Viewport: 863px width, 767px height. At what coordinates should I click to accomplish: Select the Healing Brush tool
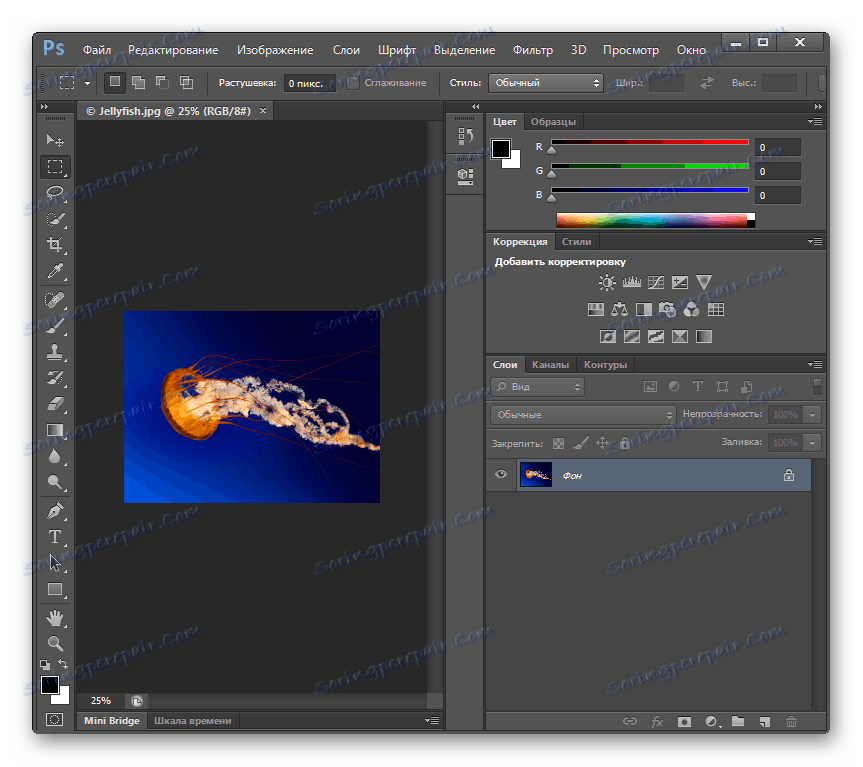(55, 300)
